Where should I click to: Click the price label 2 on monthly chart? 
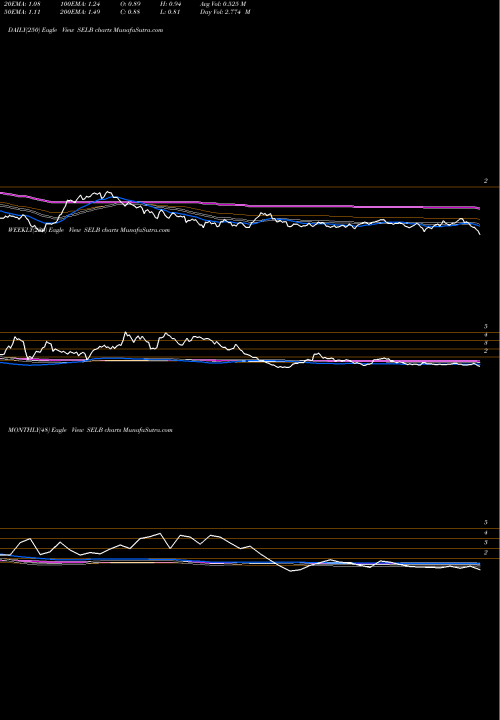pyautogui.click(x=486, y=552)
